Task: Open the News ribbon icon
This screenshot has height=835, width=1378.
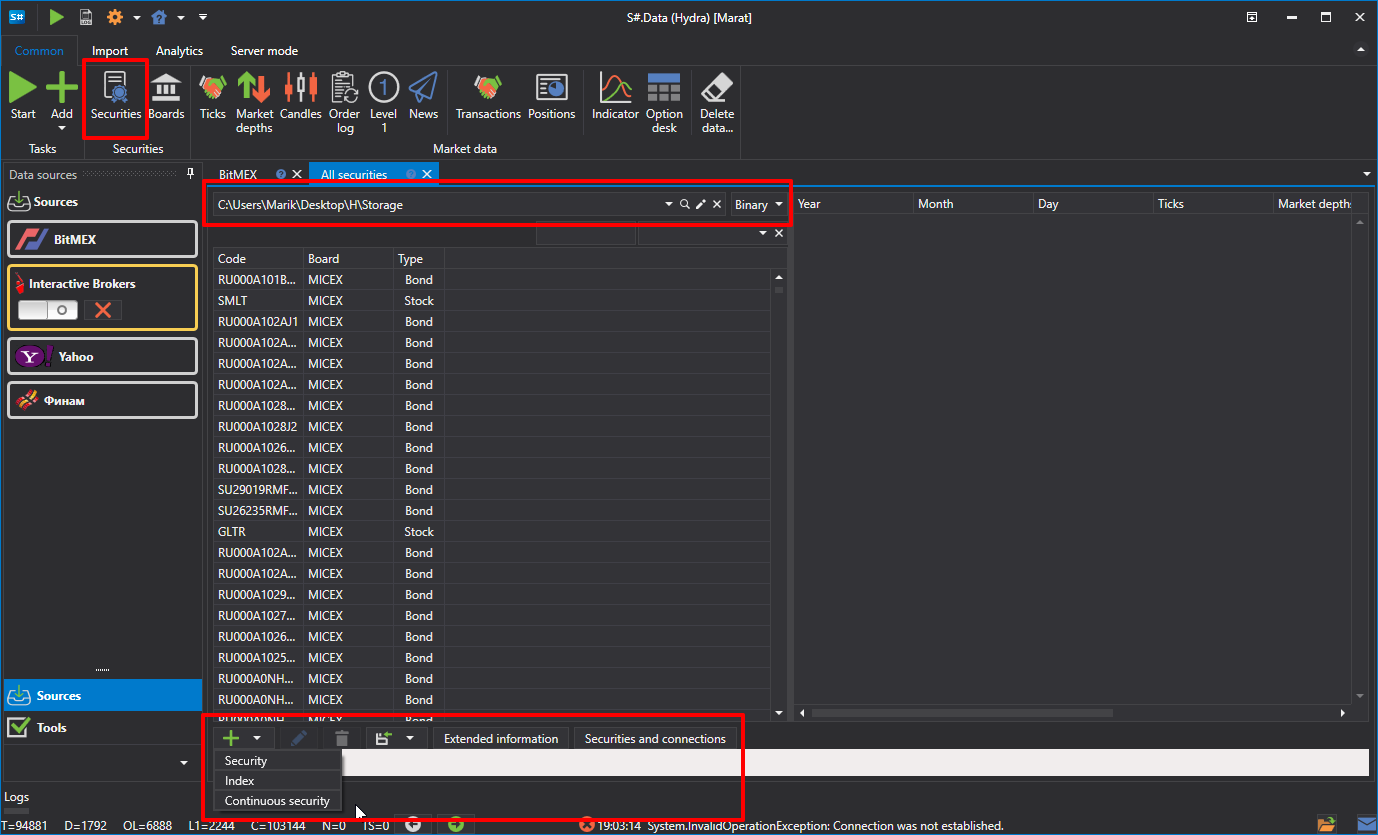Action: pos(423,97)
